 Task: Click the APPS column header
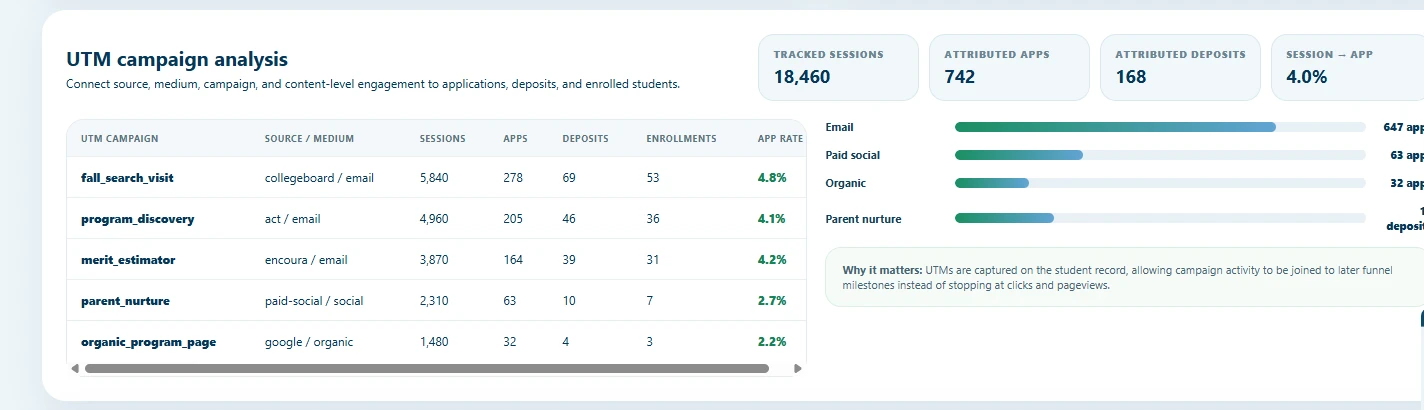(x=515, y=139)
